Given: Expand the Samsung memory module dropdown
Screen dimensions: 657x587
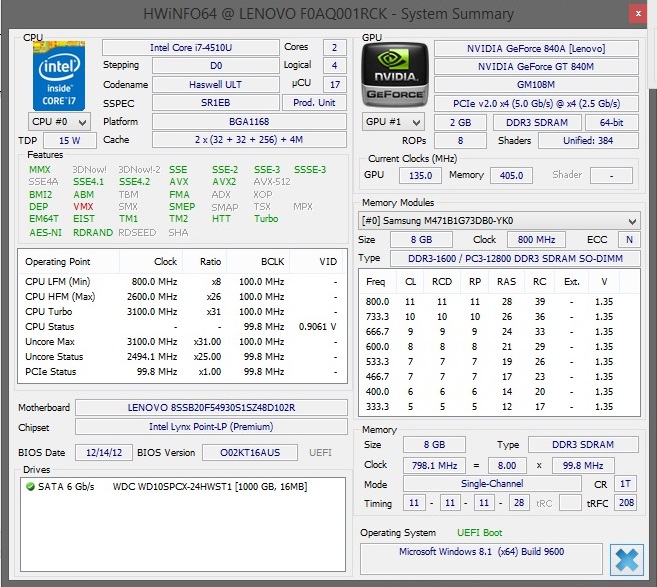Looking at the screenshot, I should point(499,221).
